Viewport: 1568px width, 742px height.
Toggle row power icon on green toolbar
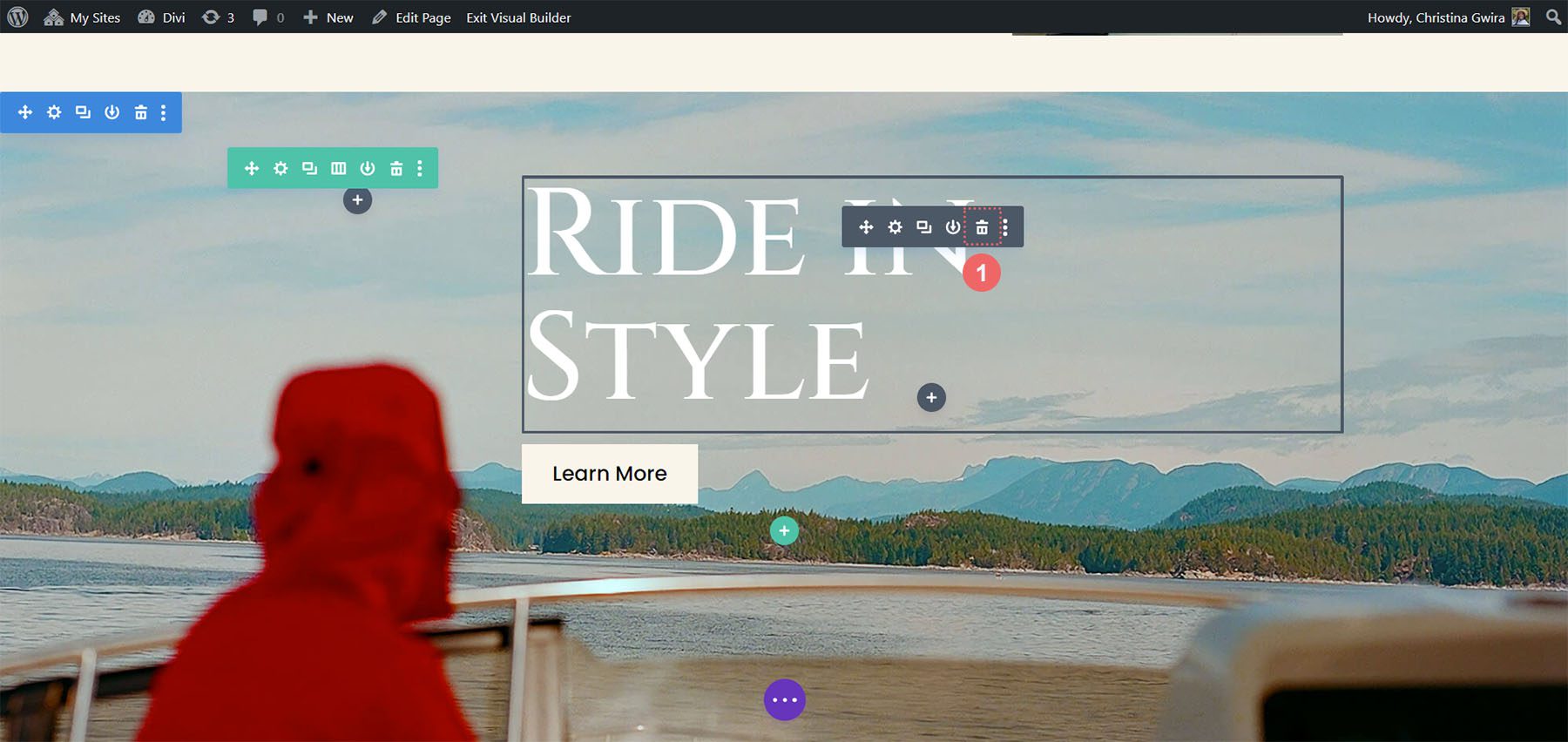coord(368,168)
